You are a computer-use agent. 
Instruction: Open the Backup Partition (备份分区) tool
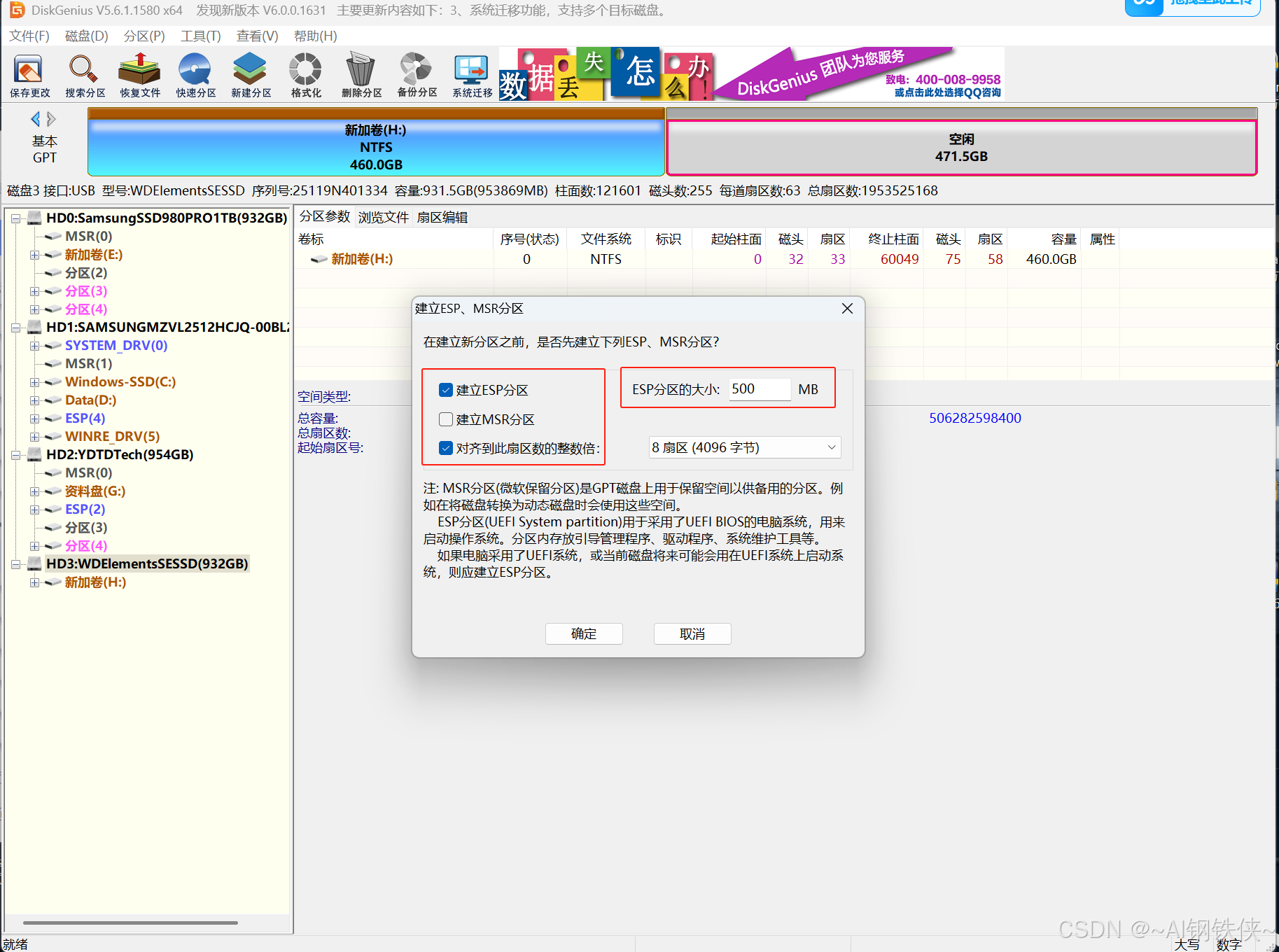tap(417, 75)
